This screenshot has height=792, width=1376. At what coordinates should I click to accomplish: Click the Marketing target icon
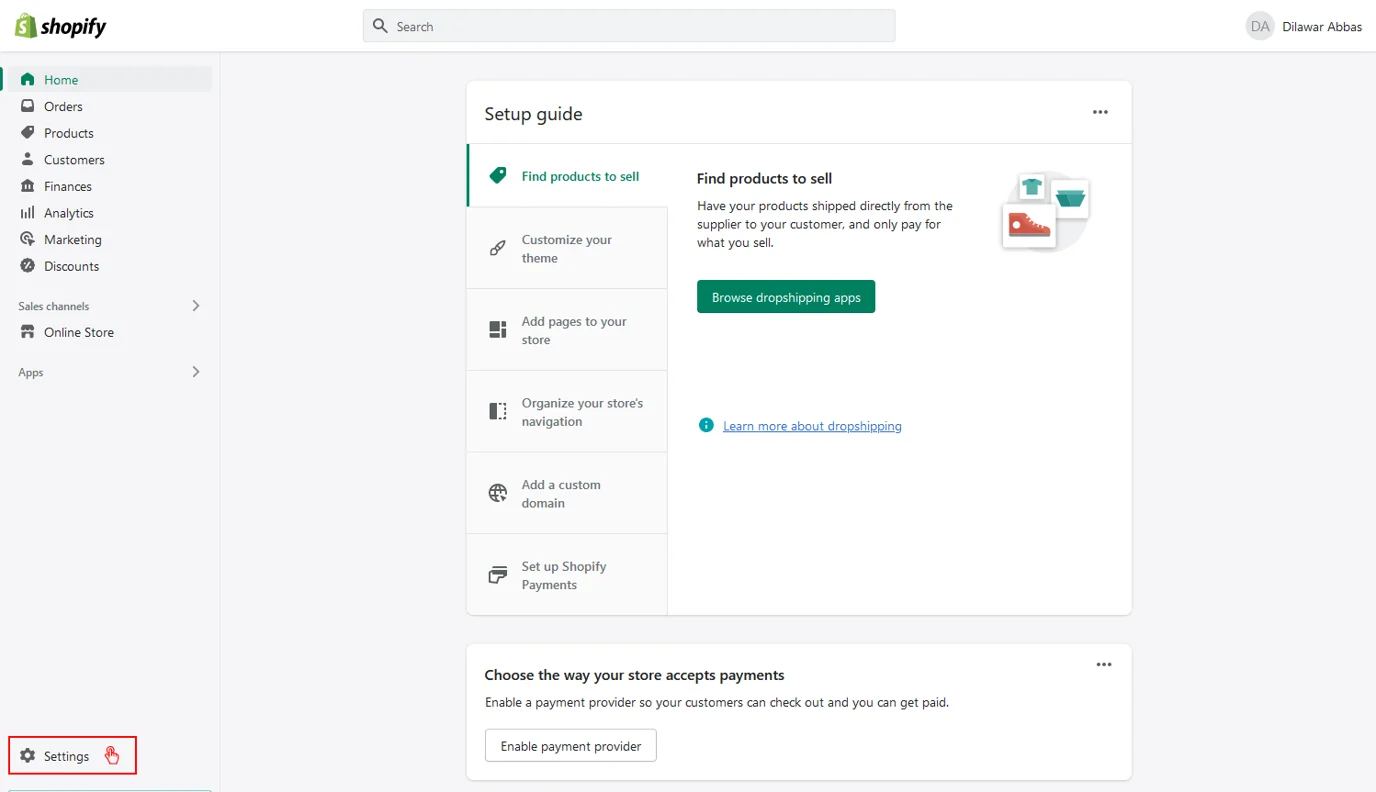coord(28,240)
